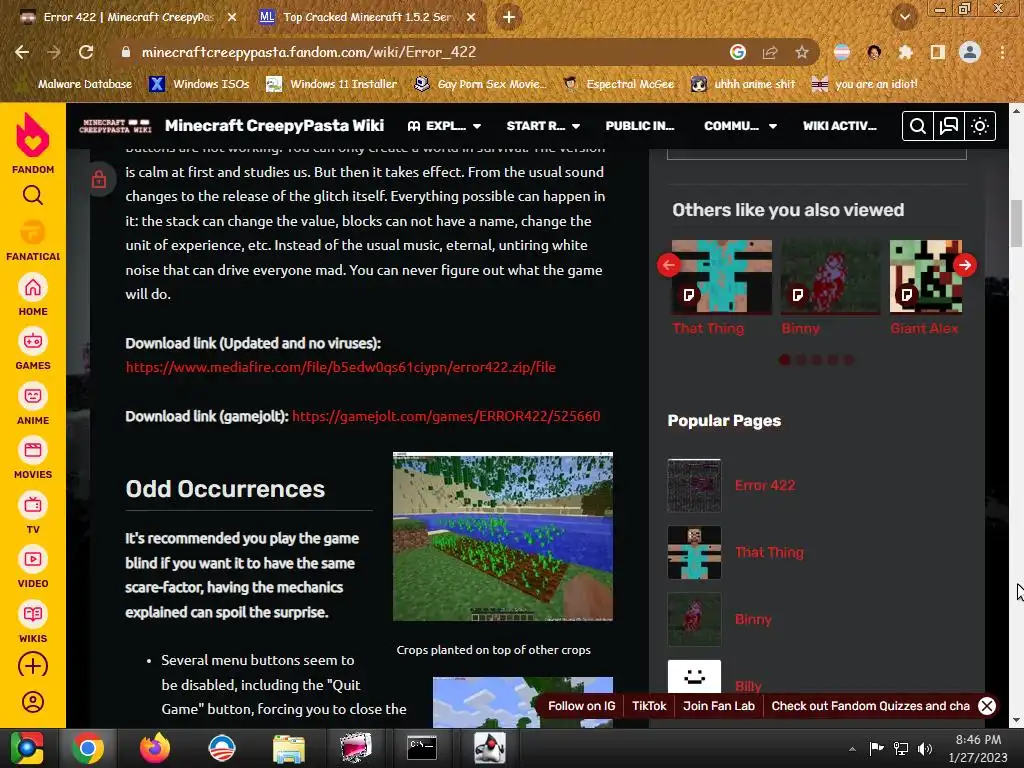Open Chrome extensions puzzle icon
Screen dimensions: 1024x768
pyautogui.click(x=906, y=52)
